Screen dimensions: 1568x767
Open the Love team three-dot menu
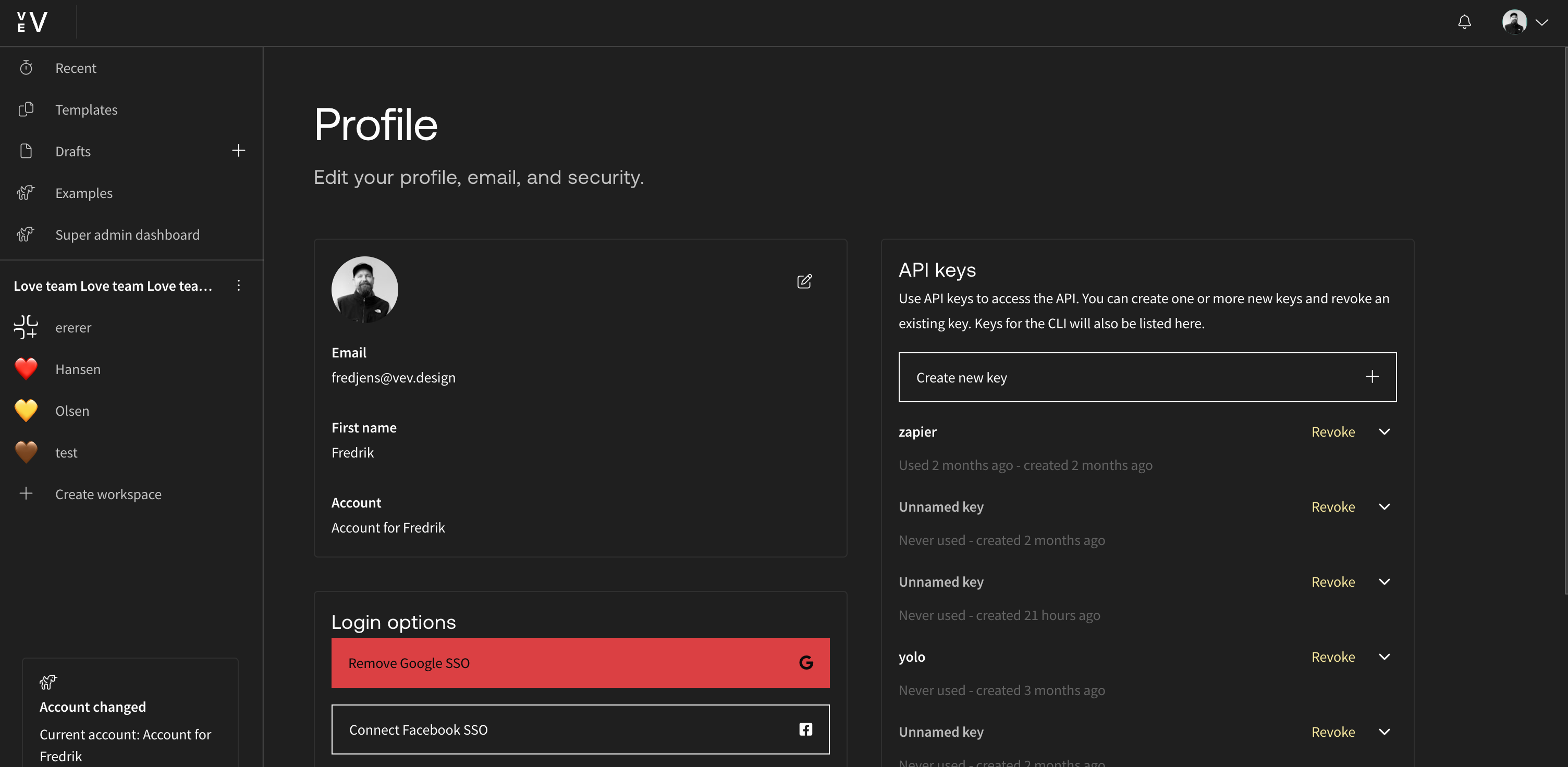coord(238,285)
